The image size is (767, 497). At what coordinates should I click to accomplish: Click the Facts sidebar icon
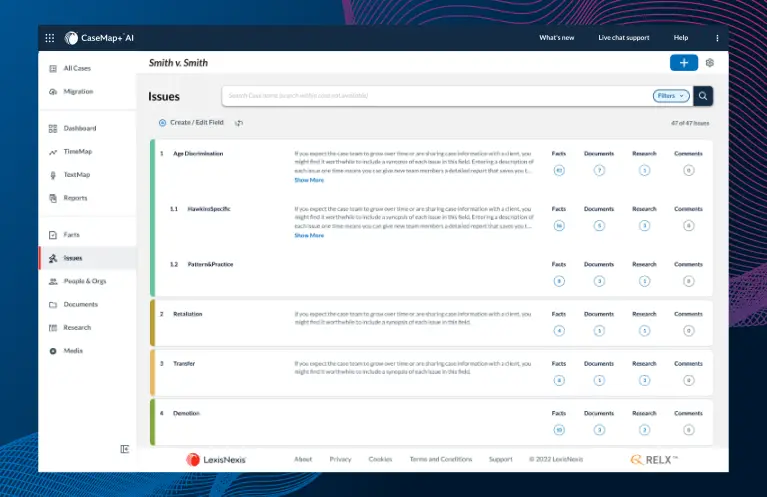(53, 235)
